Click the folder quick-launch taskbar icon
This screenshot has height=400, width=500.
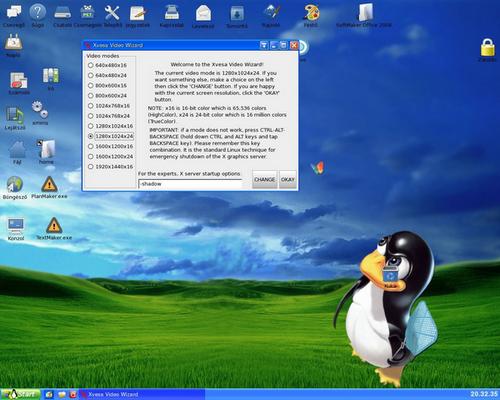click(x=62, y=395)
